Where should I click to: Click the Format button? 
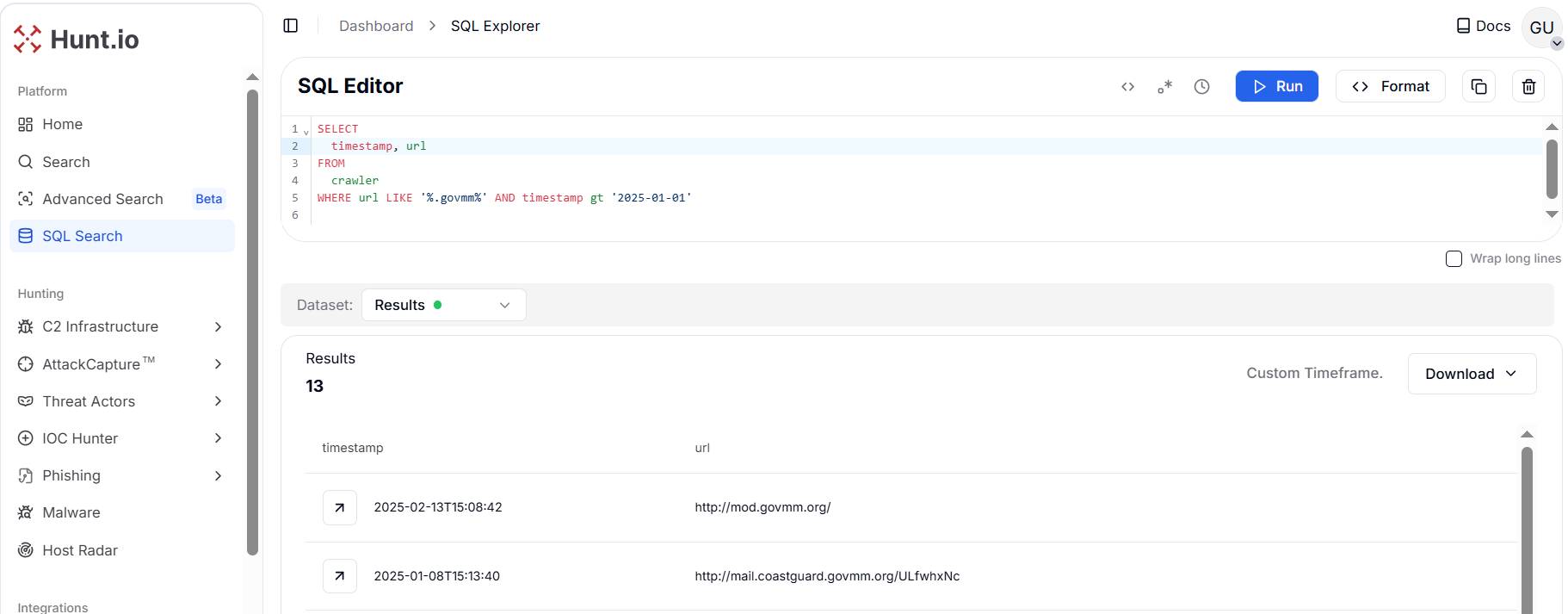point(1390,87)
